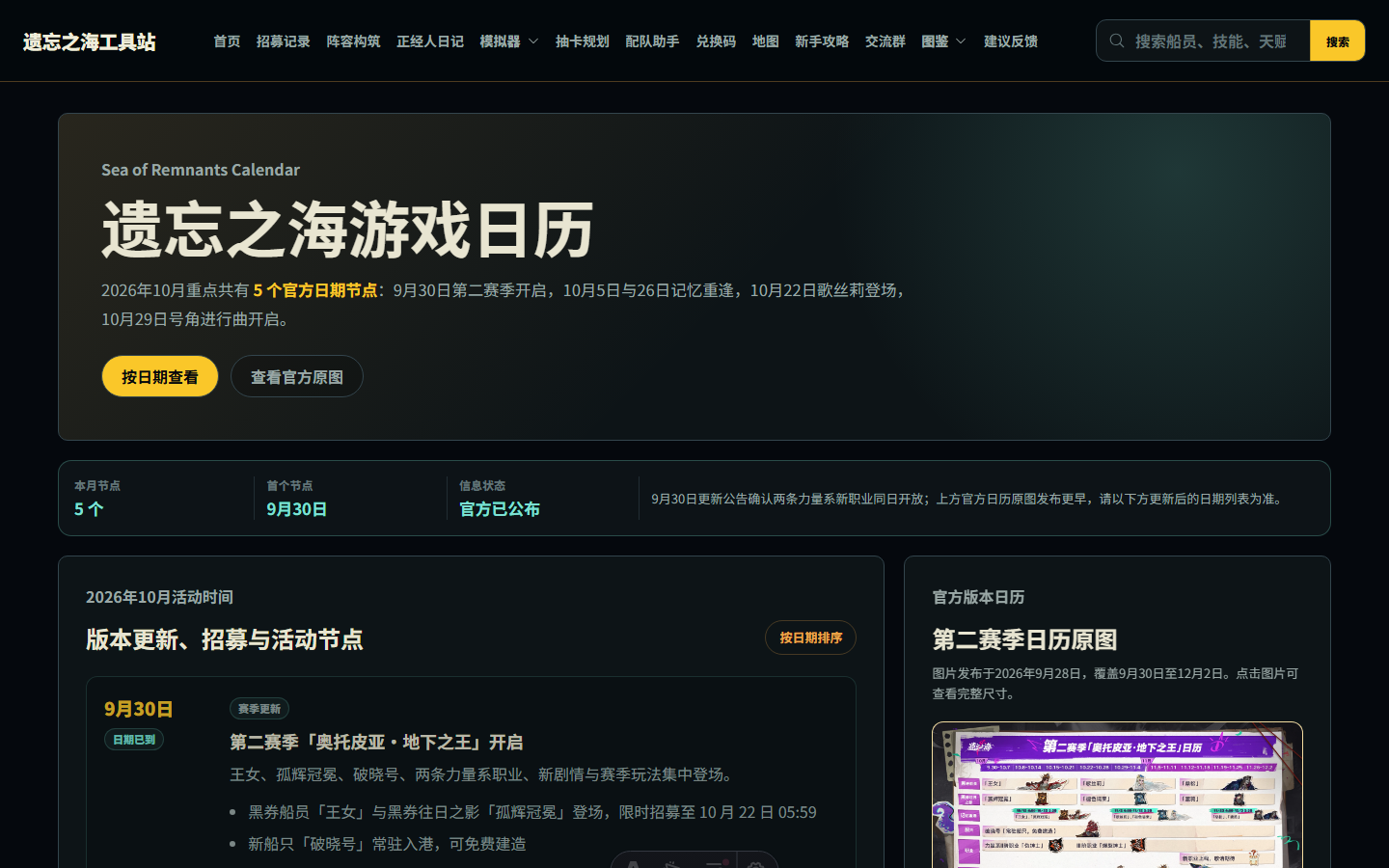Open the 交流群 nav item

coord(885,41)
